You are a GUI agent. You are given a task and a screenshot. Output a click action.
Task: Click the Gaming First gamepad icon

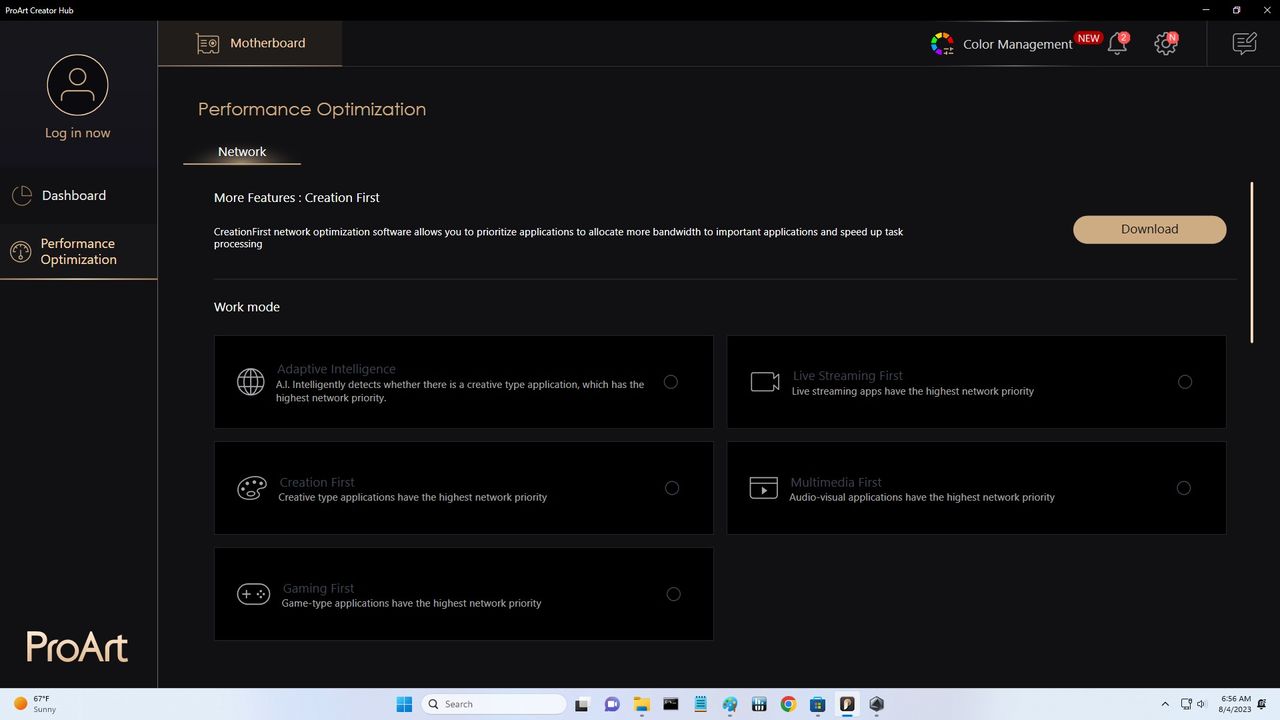coord(253,594)
